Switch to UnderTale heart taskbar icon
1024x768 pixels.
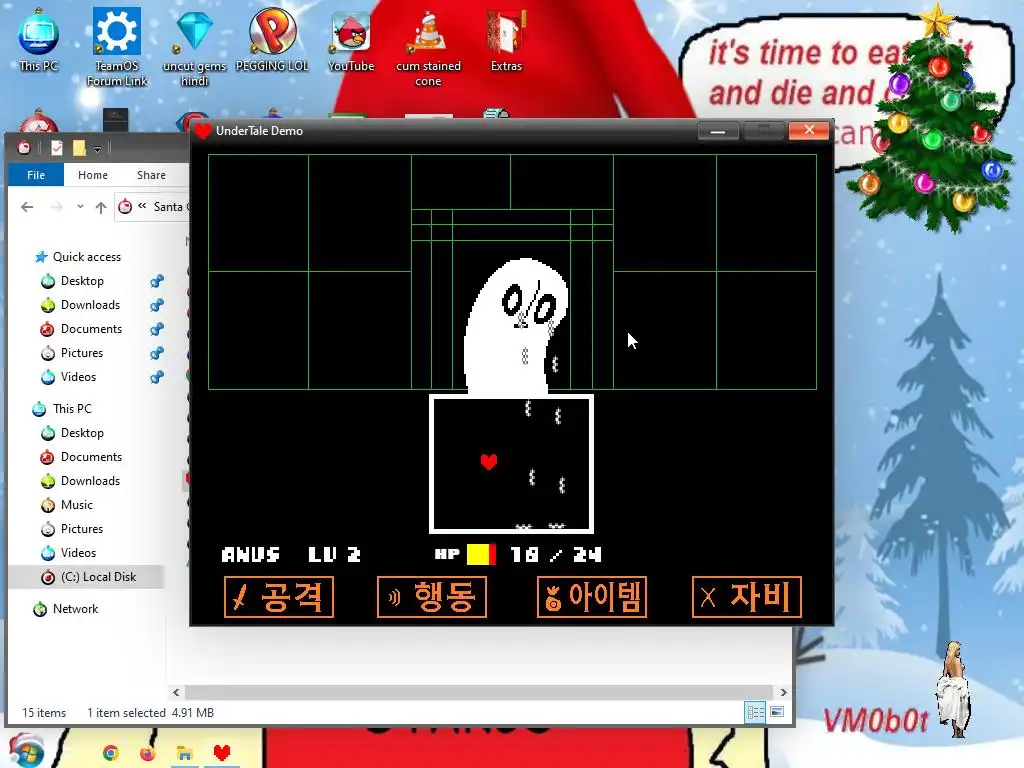coord(222,753)
